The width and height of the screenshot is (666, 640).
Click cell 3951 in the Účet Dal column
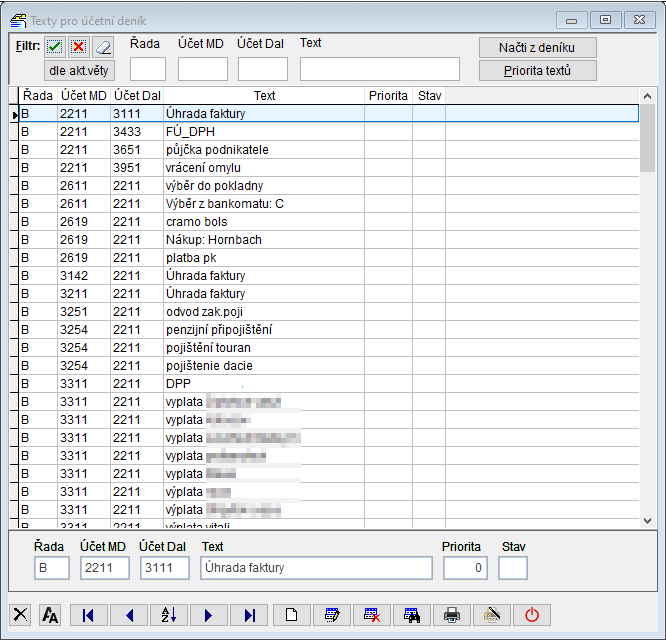click(x=137, y=168)
